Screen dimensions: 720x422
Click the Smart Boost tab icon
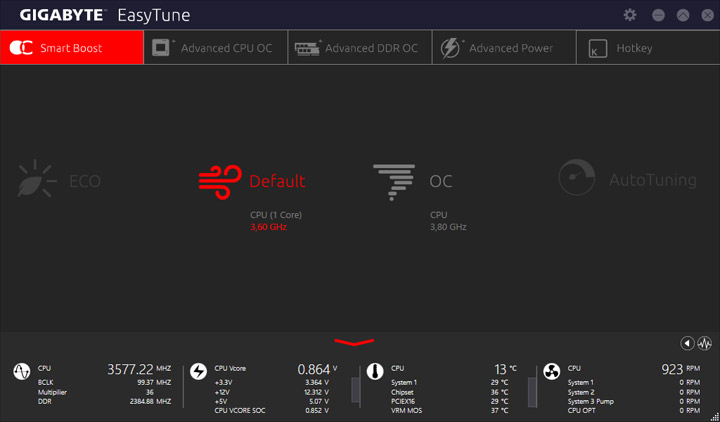tap(21, 48)
